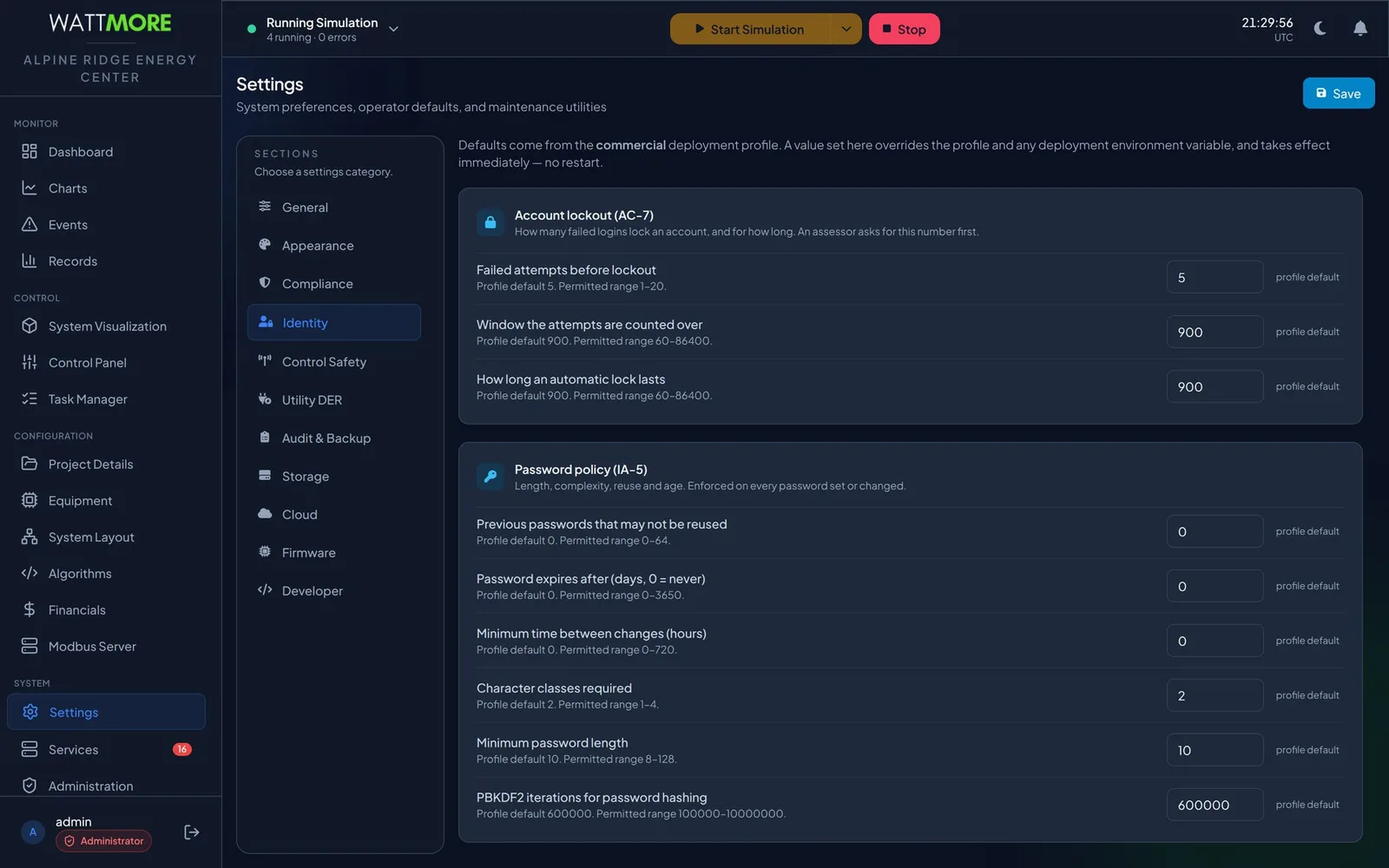Click the Financials dollar icon

[x=30, y=610]
